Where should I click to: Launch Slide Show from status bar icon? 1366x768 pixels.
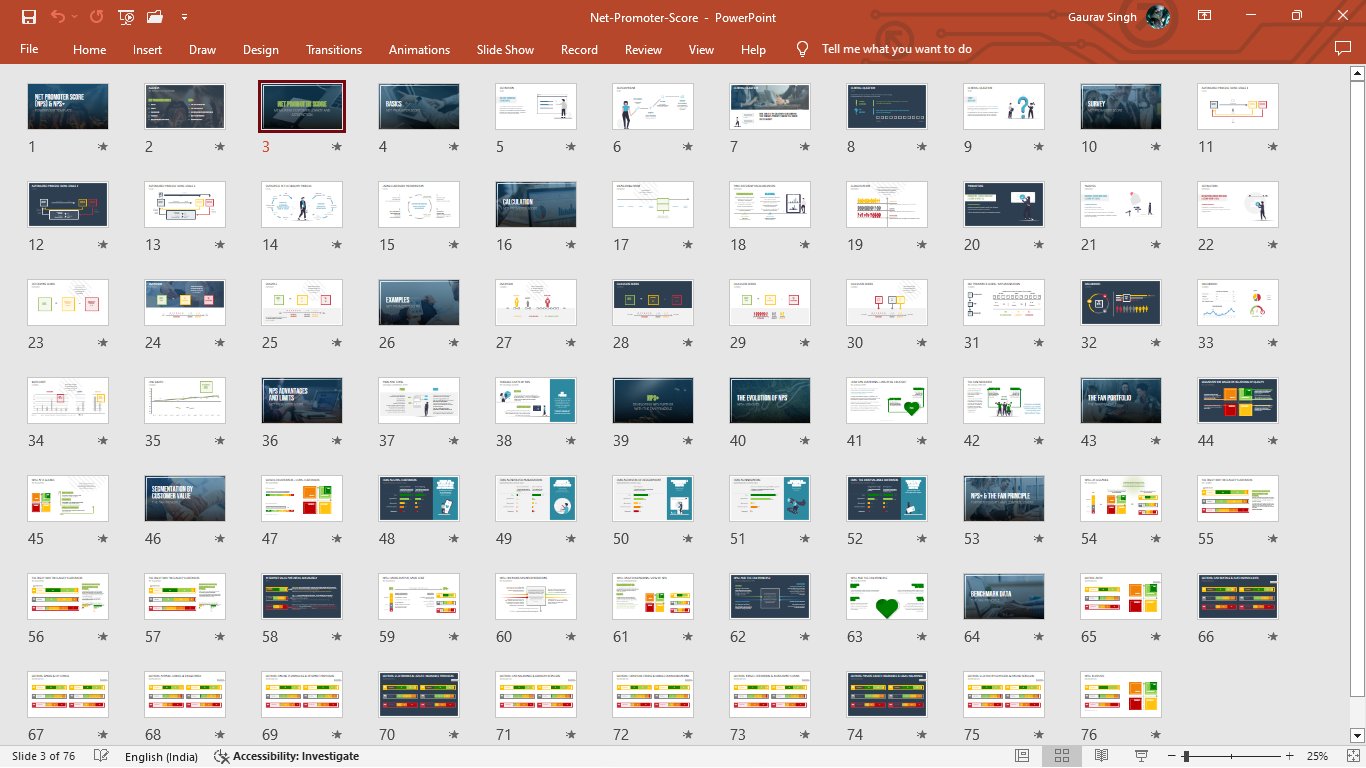pos(1141,756)
